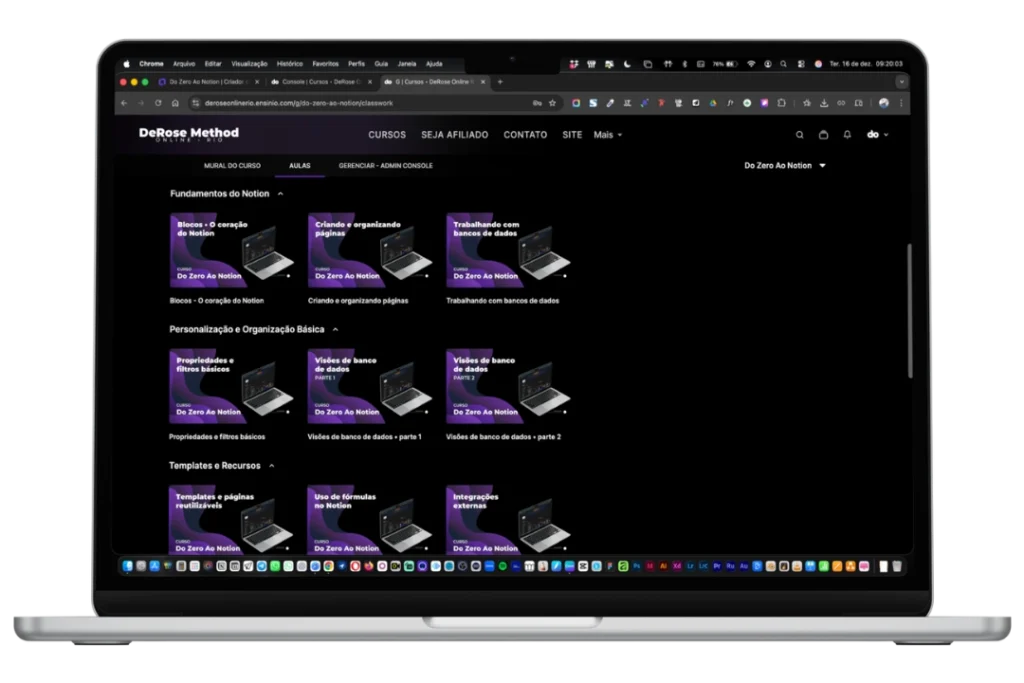Open the Favoritos menu in menu bar
Screen dimensions: 1024x683
point(325,64)
